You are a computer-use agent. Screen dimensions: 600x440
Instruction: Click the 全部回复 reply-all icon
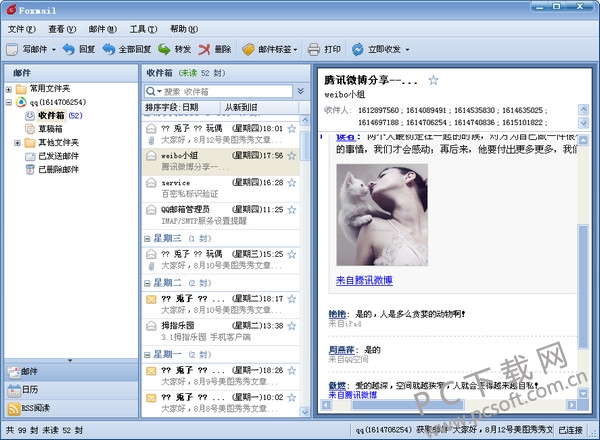click(x=109, y=49)
